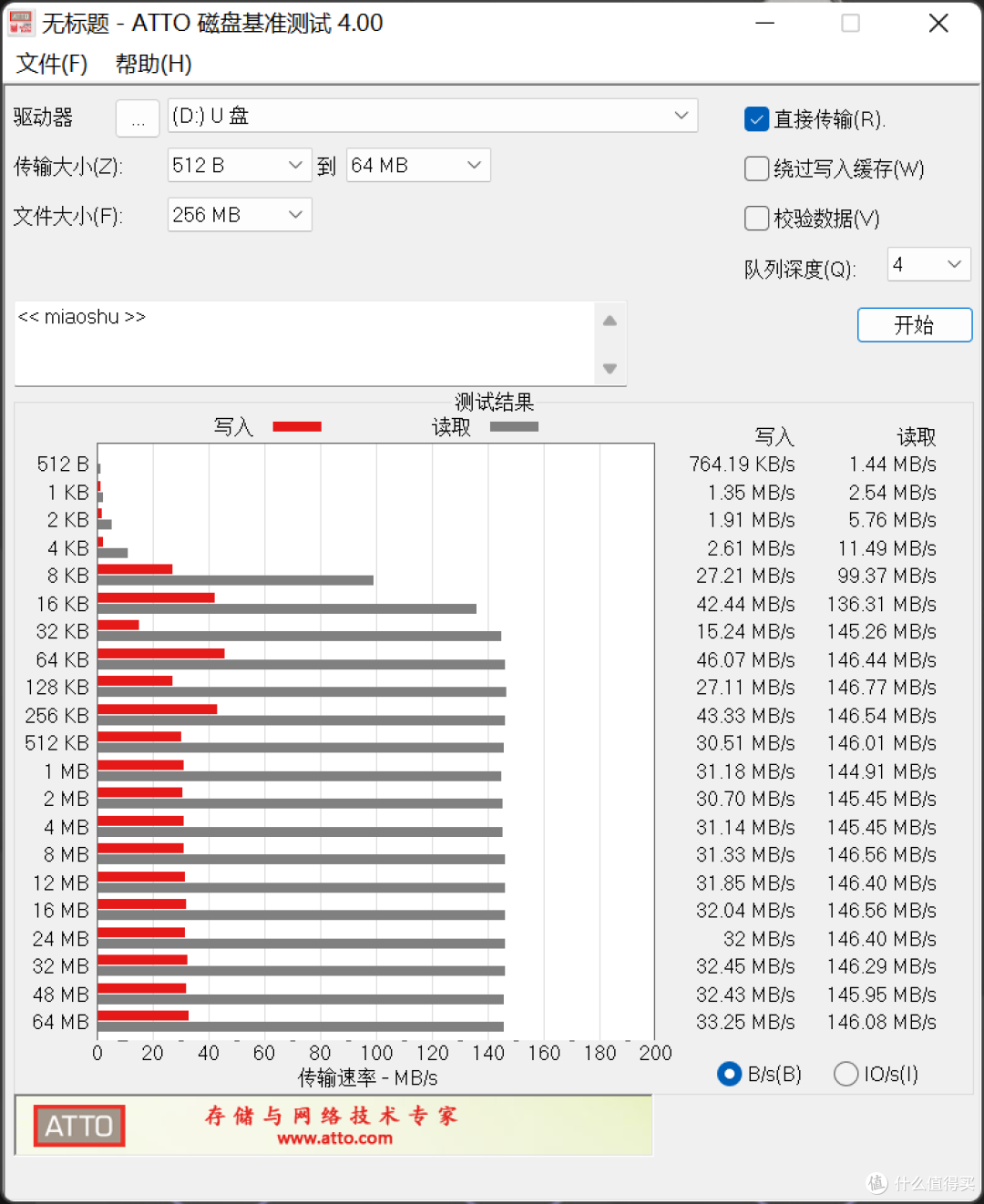This screenshot has height=1204, width=984.
Task: Click the 32 MB/s write value for 24 MB
Action: tap(759, 939)
